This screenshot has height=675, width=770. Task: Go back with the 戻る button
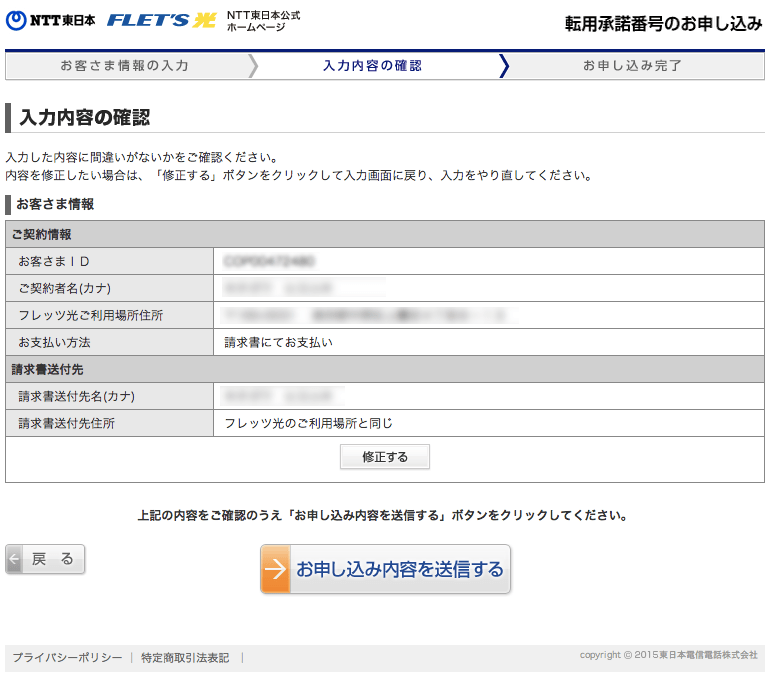tap(45, 559)
